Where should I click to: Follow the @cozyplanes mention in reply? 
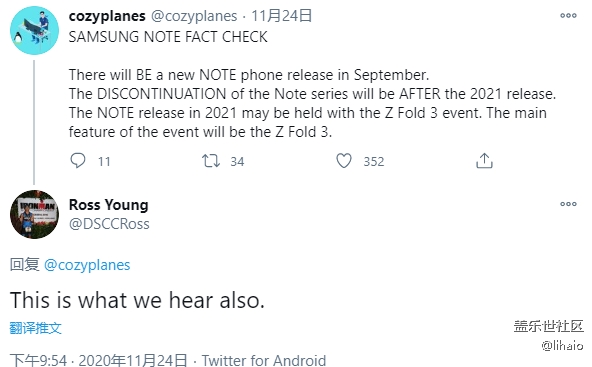click(87, 265)
